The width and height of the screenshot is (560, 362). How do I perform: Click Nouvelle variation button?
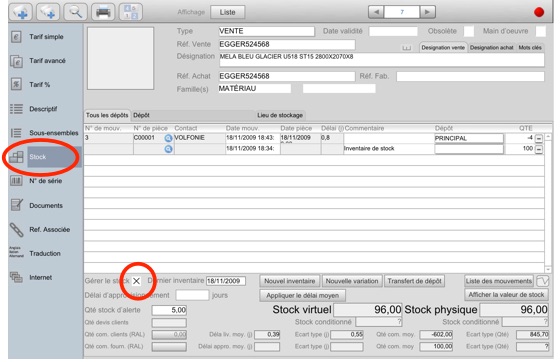(352, 281)
